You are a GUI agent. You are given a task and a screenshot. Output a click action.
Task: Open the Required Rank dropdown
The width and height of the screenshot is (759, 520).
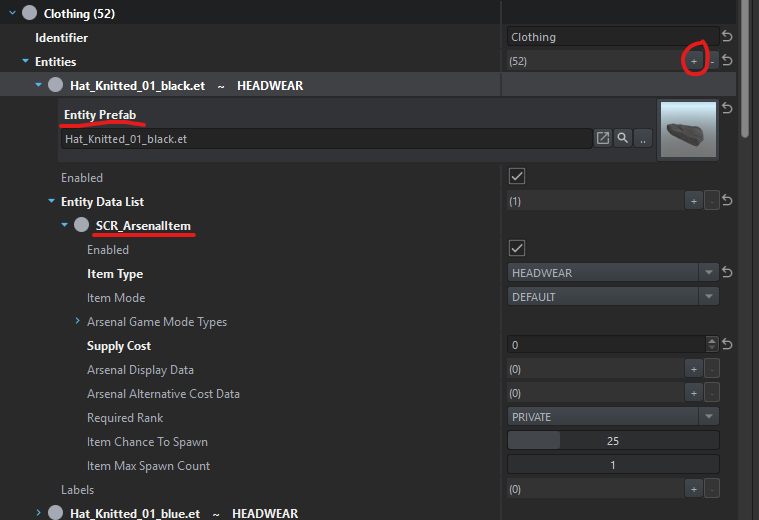[709, 416]
